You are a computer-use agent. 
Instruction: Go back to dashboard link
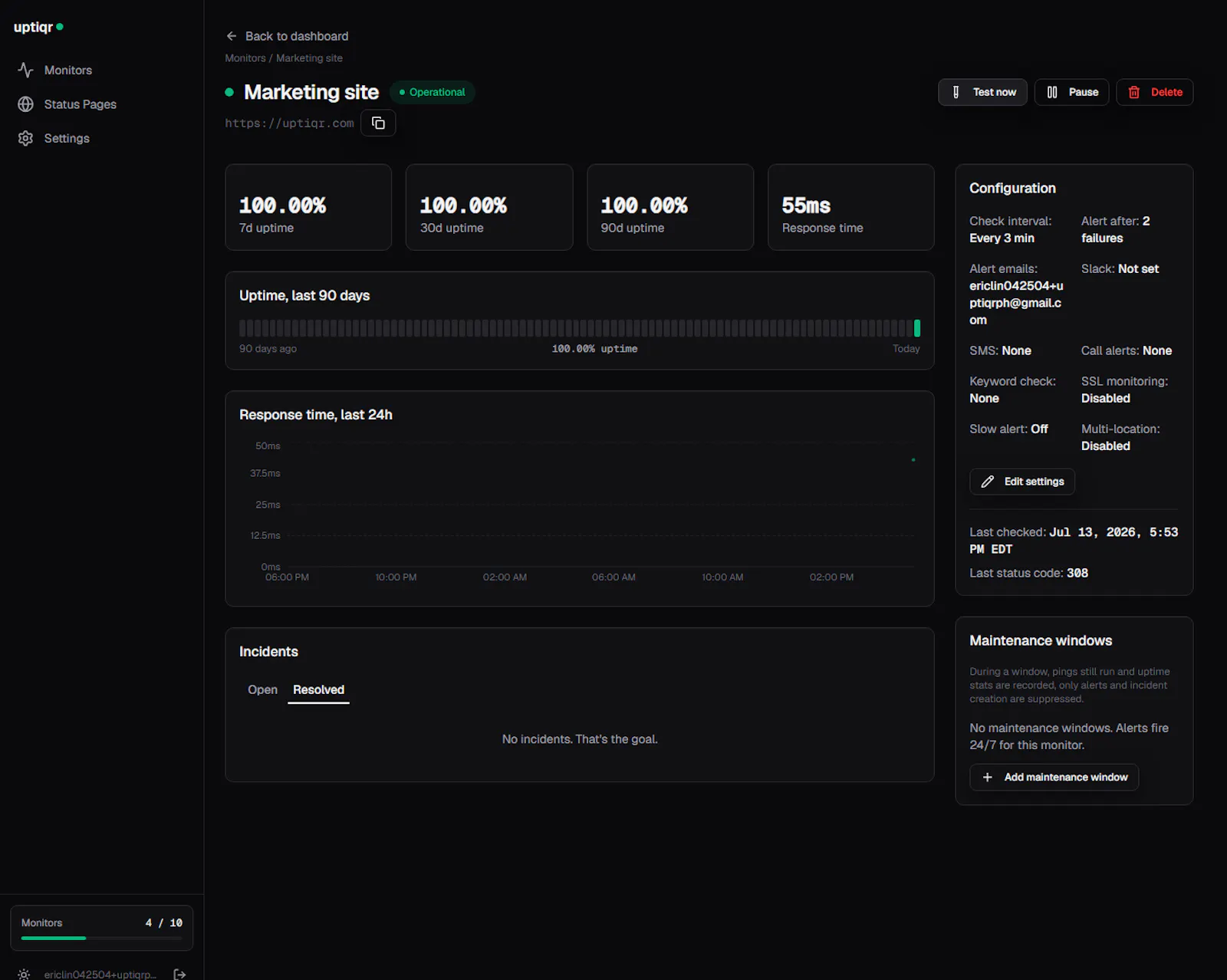(x=287, y=36)
